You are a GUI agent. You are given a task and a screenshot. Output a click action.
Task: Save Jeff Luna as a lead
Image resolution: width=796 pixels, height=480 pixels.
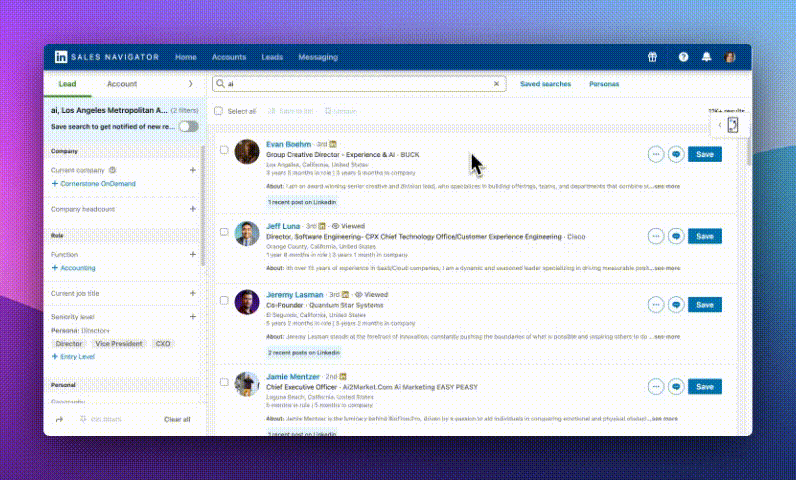pos(705,236)
